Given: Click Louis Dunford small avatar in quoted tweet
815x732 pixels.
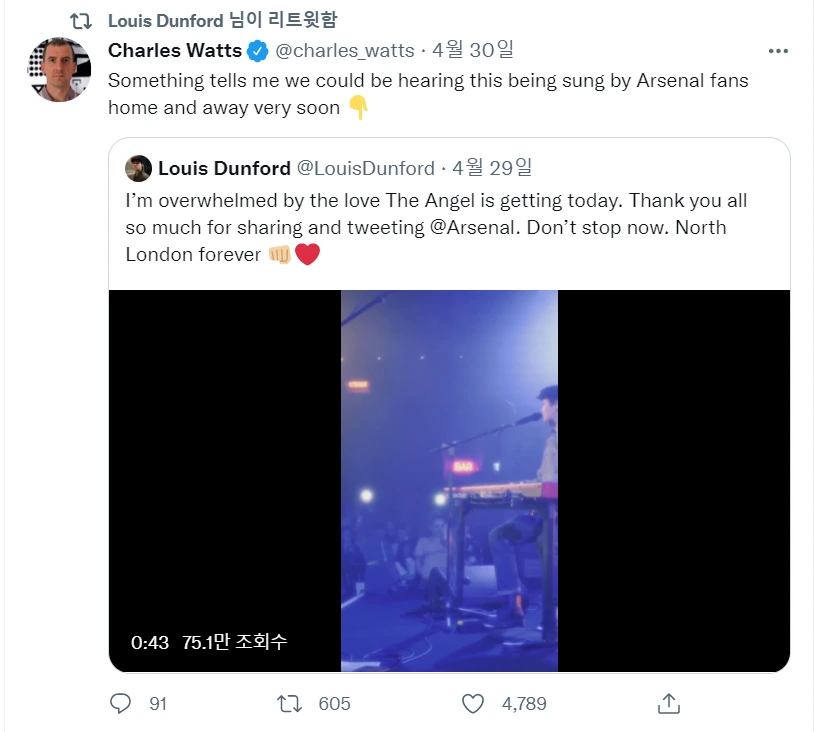Looking at the screenshot, I should click(x=138, y=168).
